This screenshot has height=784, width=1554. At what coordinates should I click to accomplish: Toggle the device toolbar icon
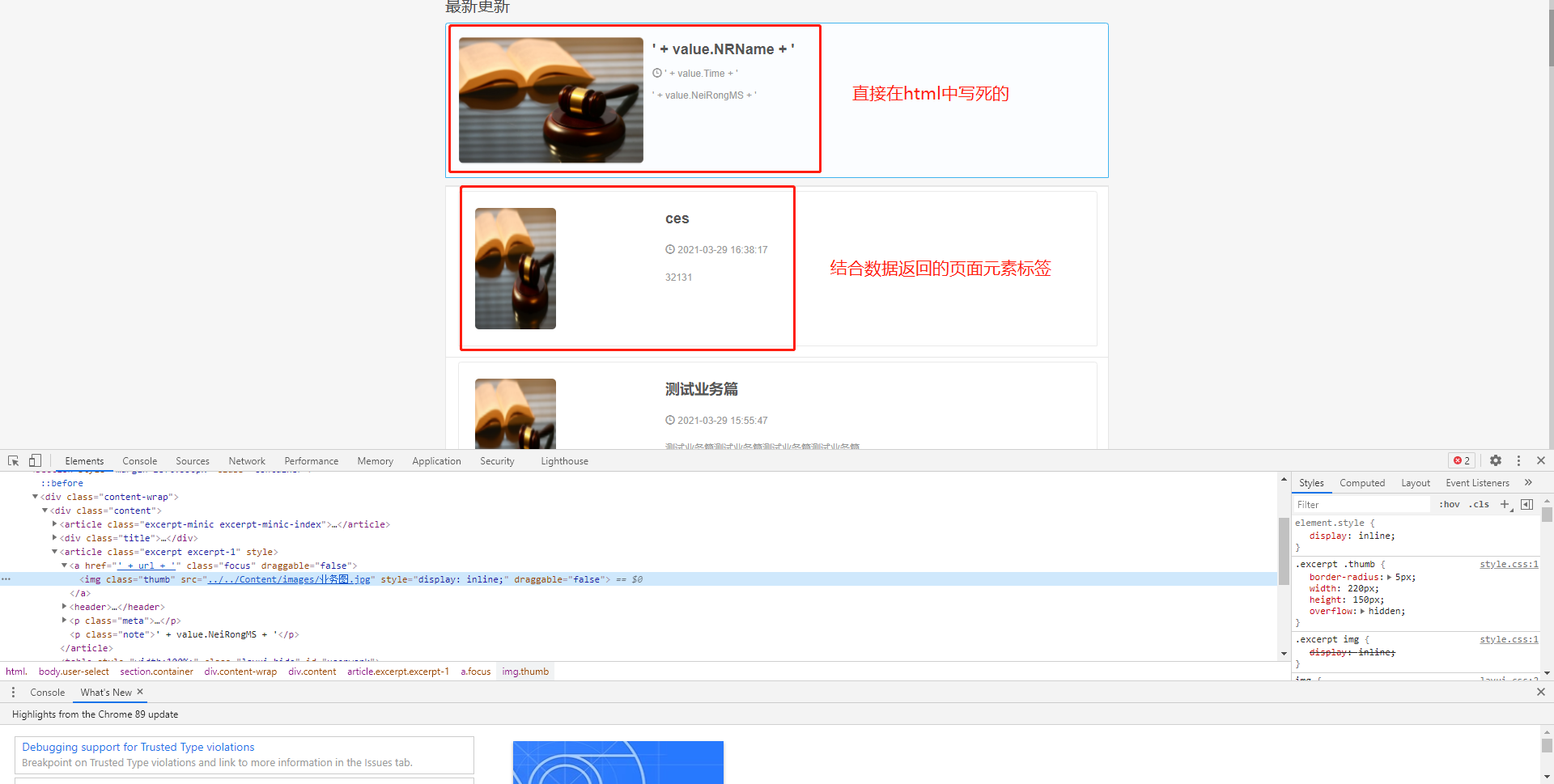click(x=35, y=460)
